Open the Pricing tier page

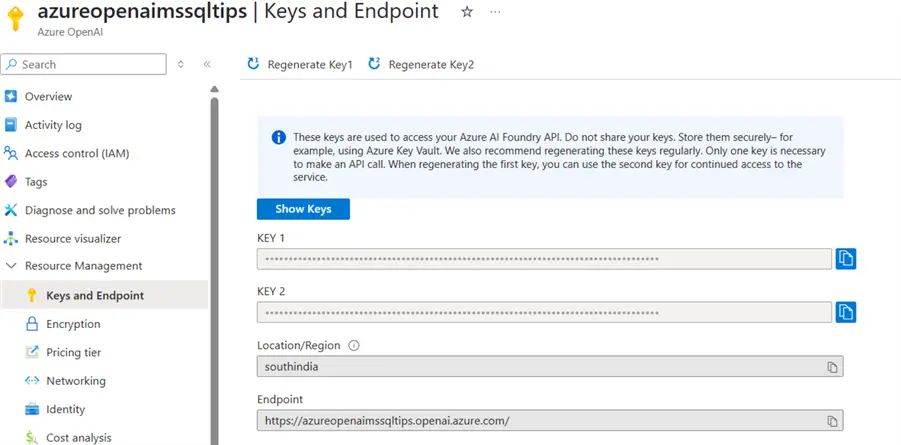74,352
